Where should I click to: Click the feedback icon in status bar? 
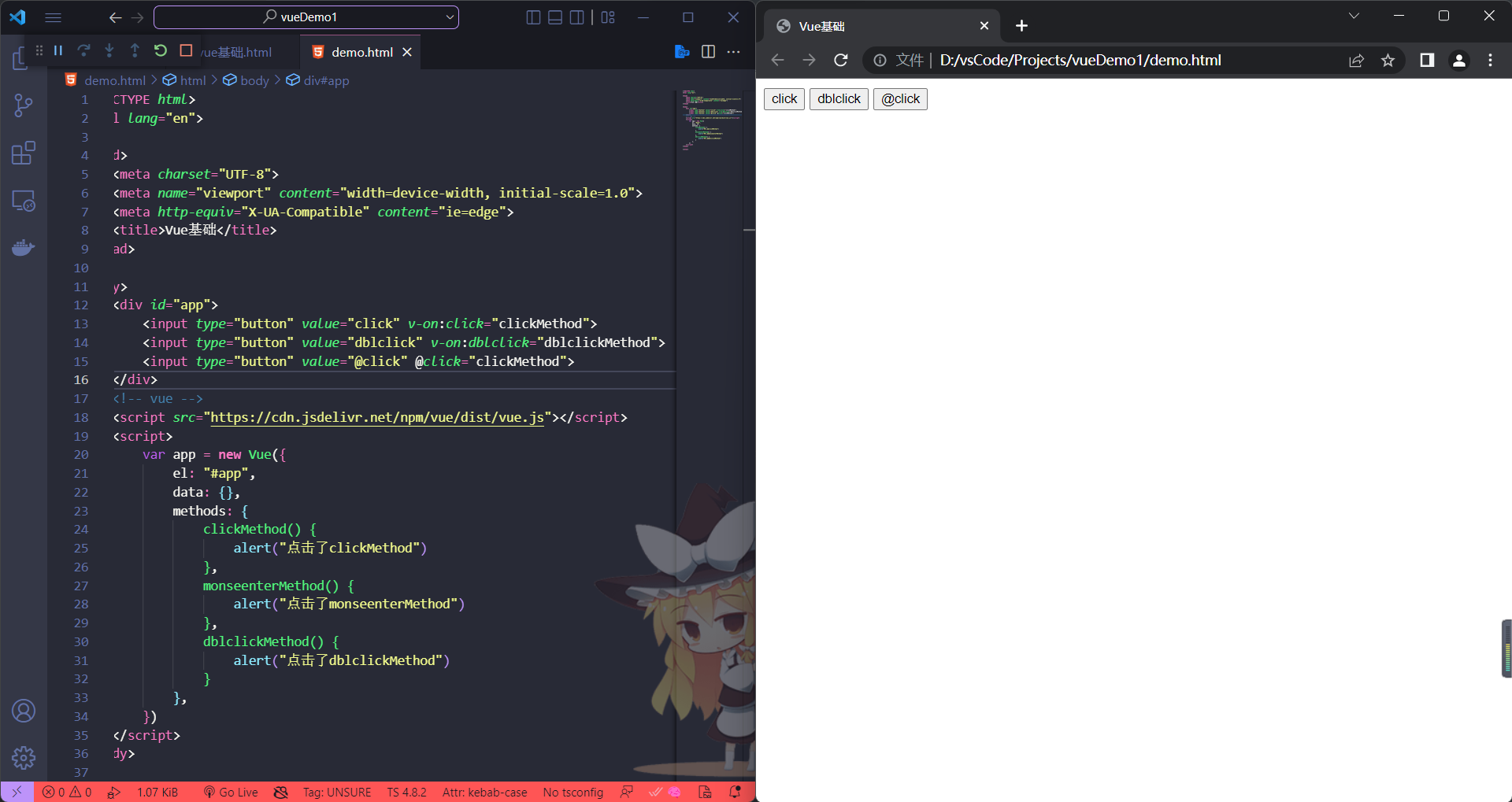pos(627,792)
